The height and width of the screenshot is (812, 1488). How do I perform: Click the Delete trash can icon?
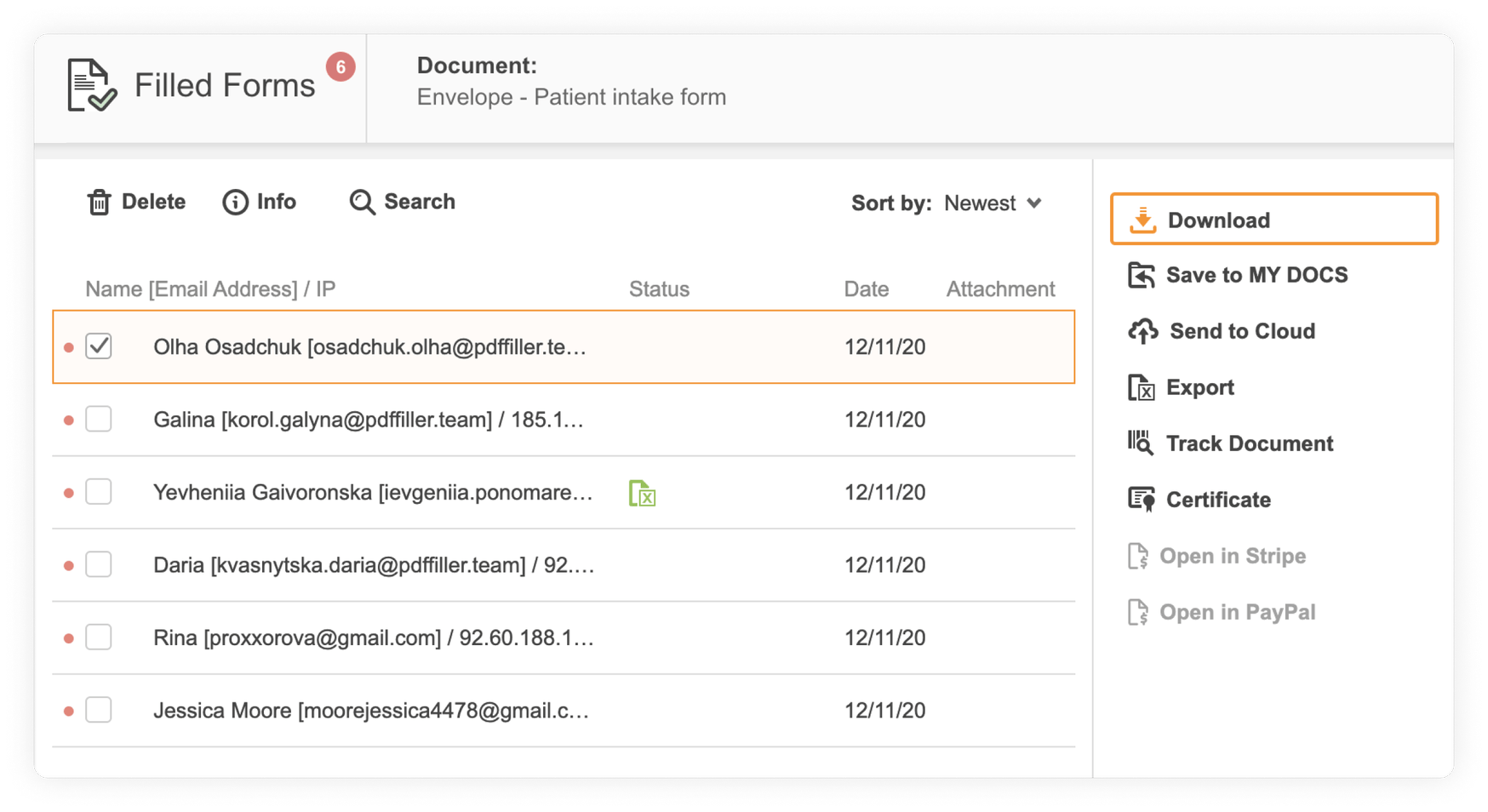pyautogui.click(x=100, y=203)
